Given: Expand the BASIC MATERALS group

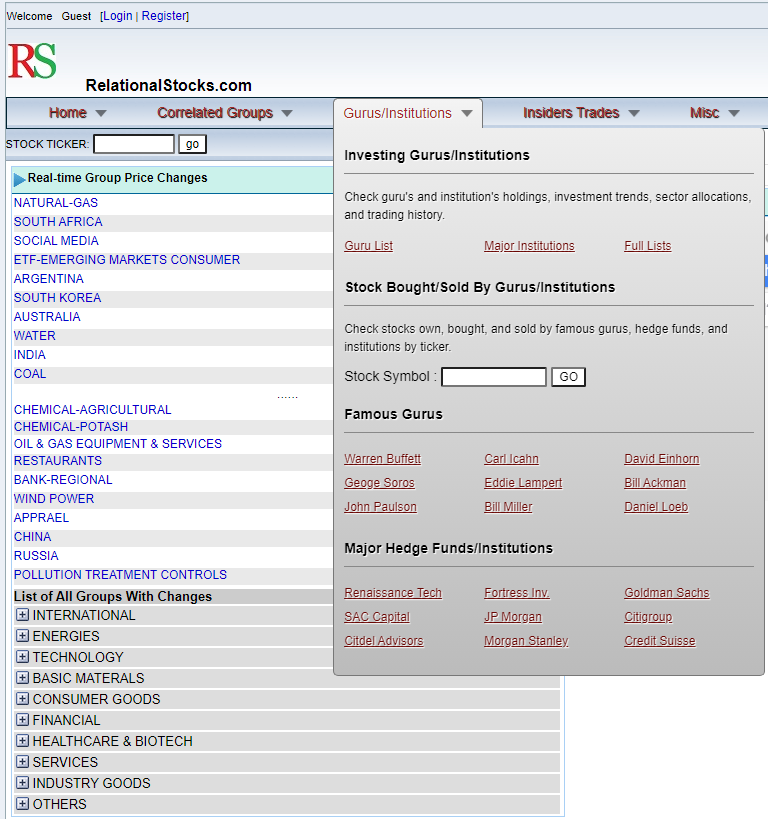Looking at the screenshot, I should tap(22, 677).
